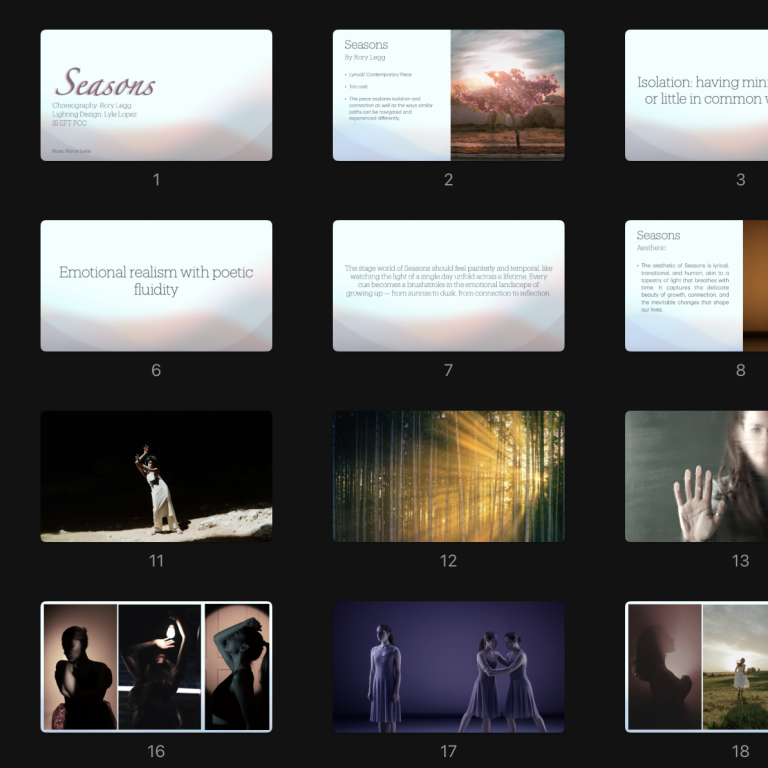768x768 pixels.
Task: Select the Isolation definition slide
Action: (x=696, y=95)
